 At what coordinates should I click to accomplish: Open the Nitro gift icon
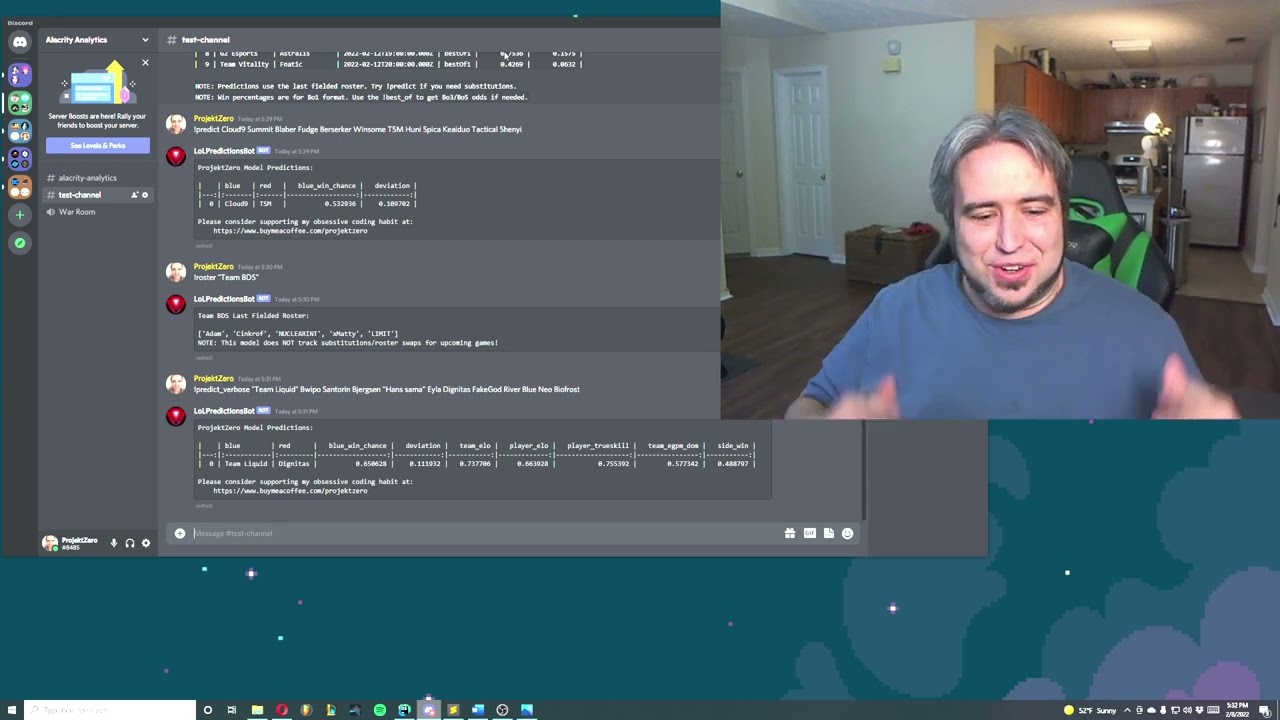pos(790,533)
